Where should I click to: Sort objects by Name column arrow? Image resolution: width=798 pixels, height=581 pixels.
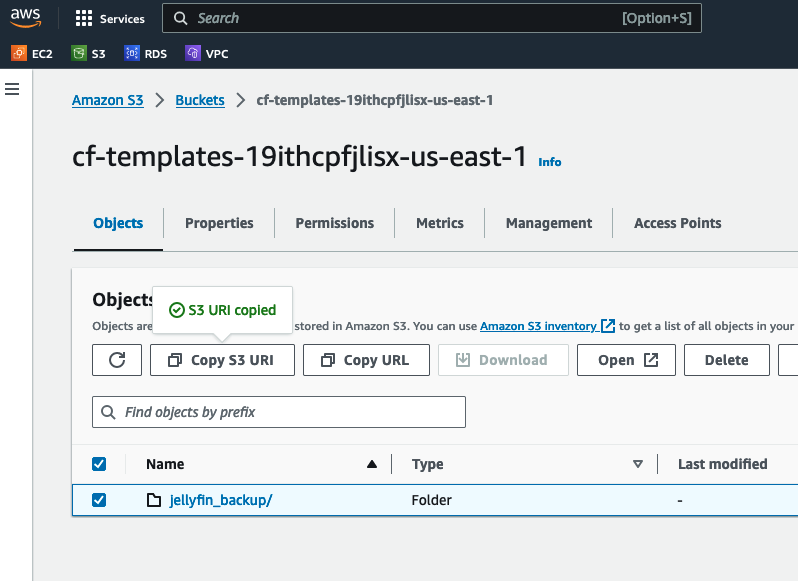[372, 464]
